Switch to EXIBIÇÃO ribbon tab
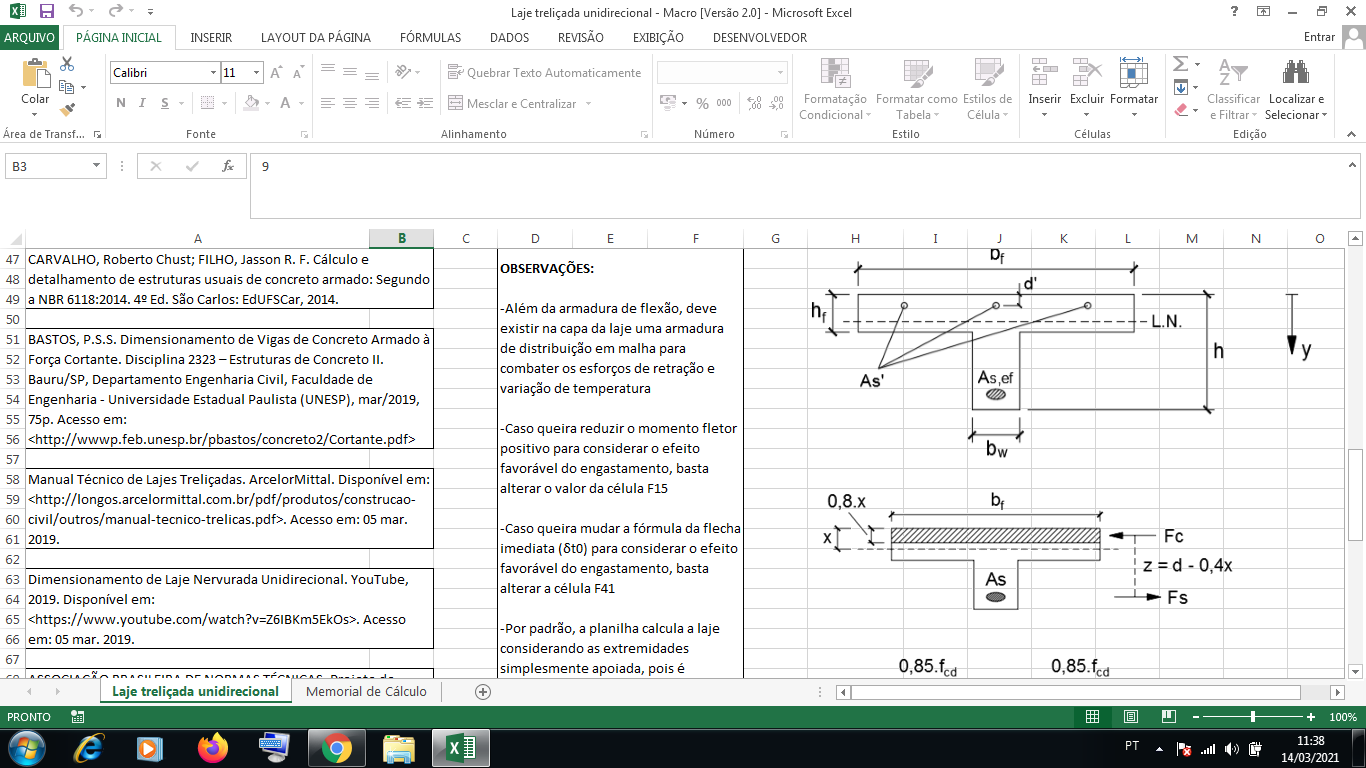 point(658,37)
